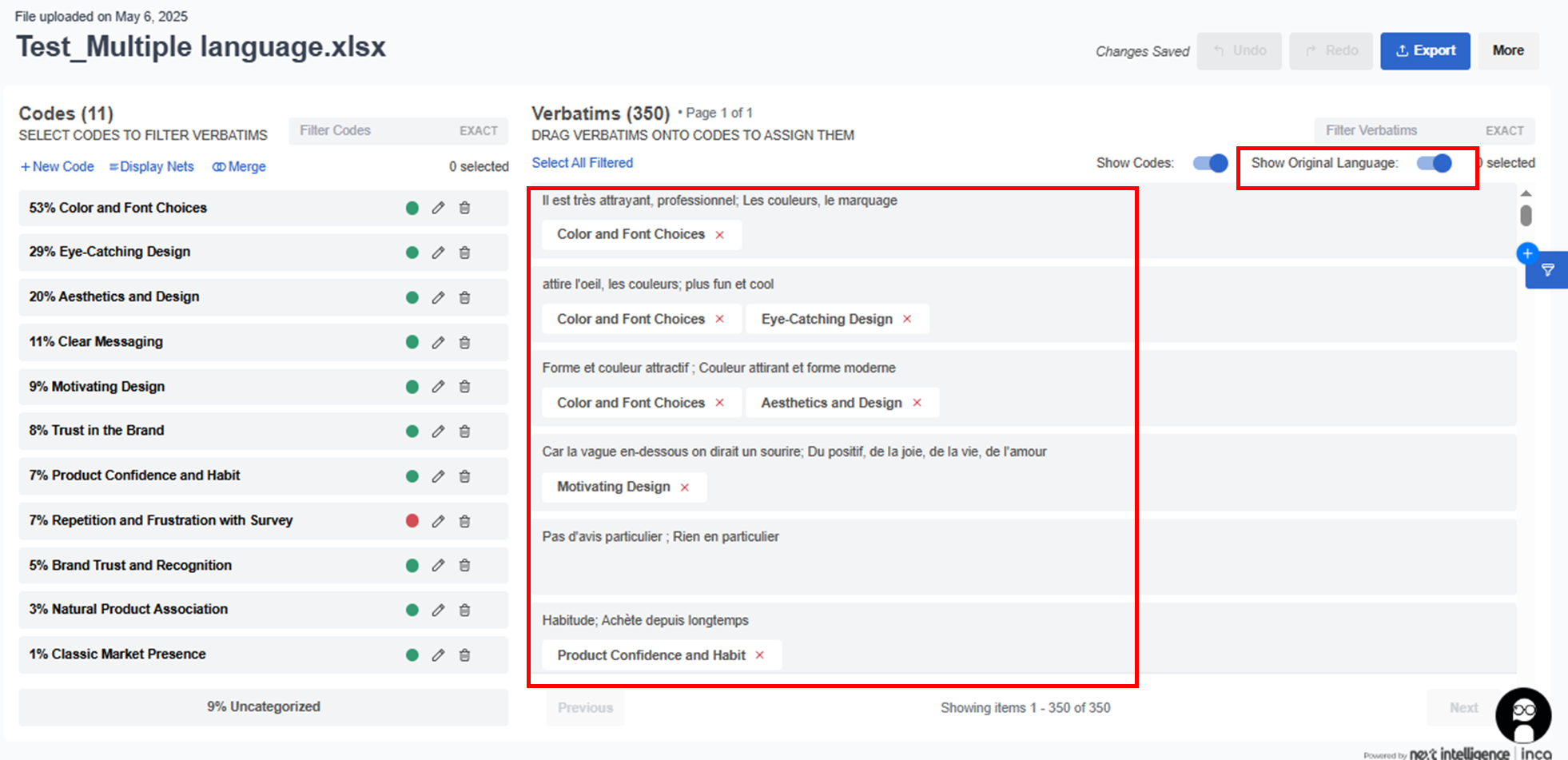Viewport: 1568px width, 760px height.
Task: Click the Merge codes option
Action: pos(239,166)
